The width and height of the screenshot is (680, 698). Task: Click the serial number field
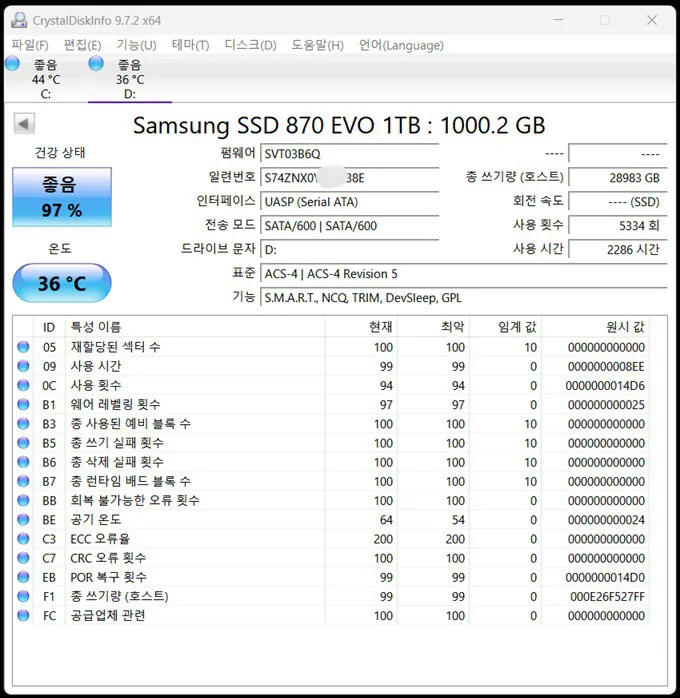click(350, 178)
